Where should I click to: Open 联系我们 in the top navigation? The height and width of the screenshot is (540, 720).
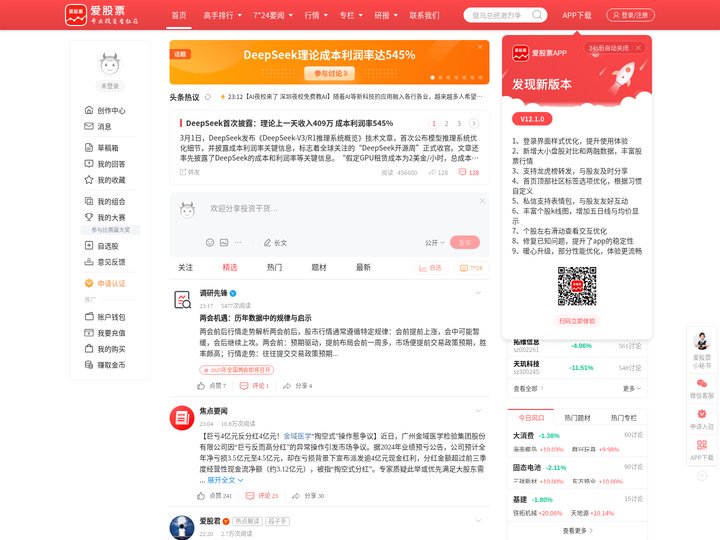424,15
